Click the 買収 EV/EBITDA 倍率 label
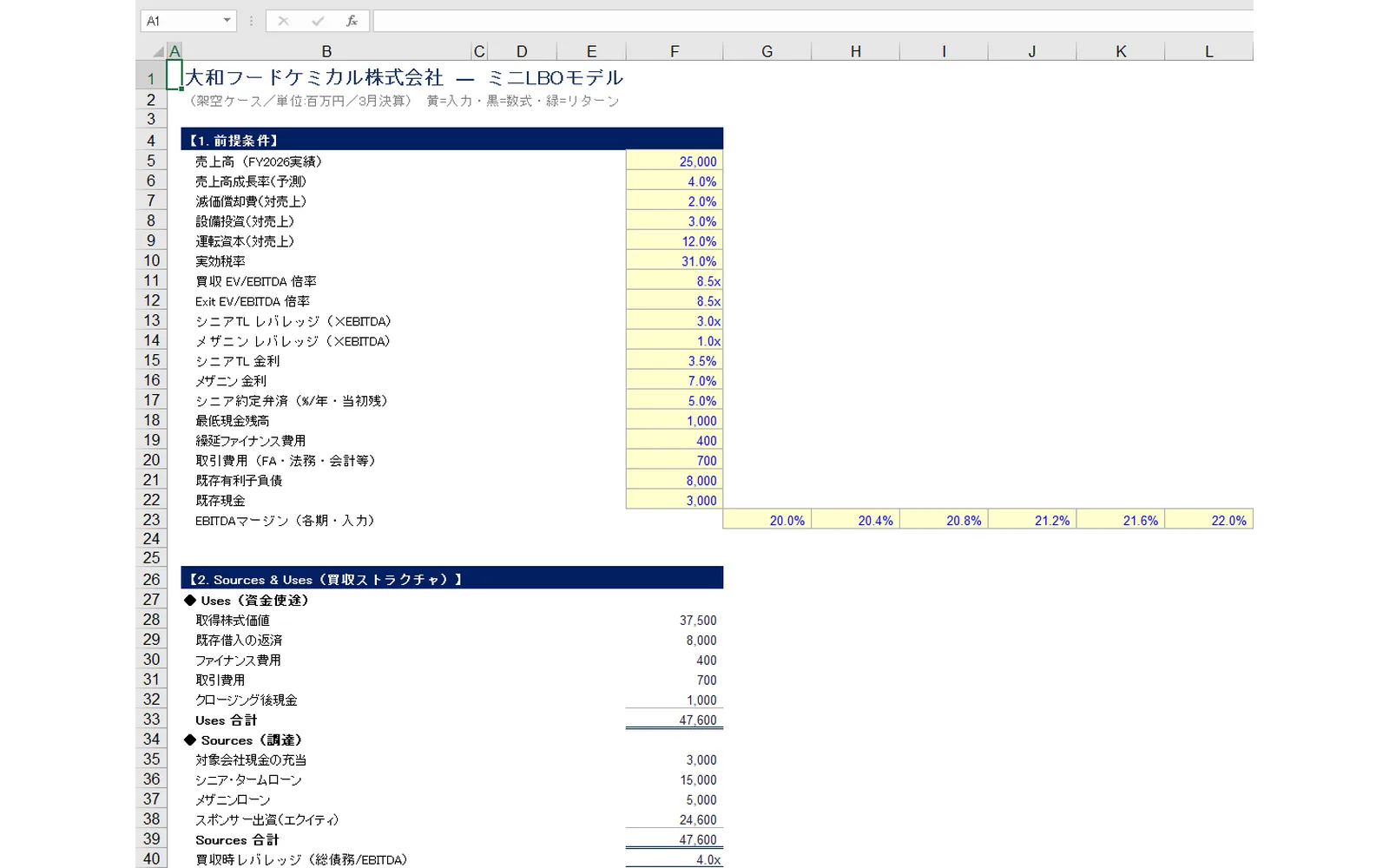The width and height of the screenshot is (1389, 868). 255,281
